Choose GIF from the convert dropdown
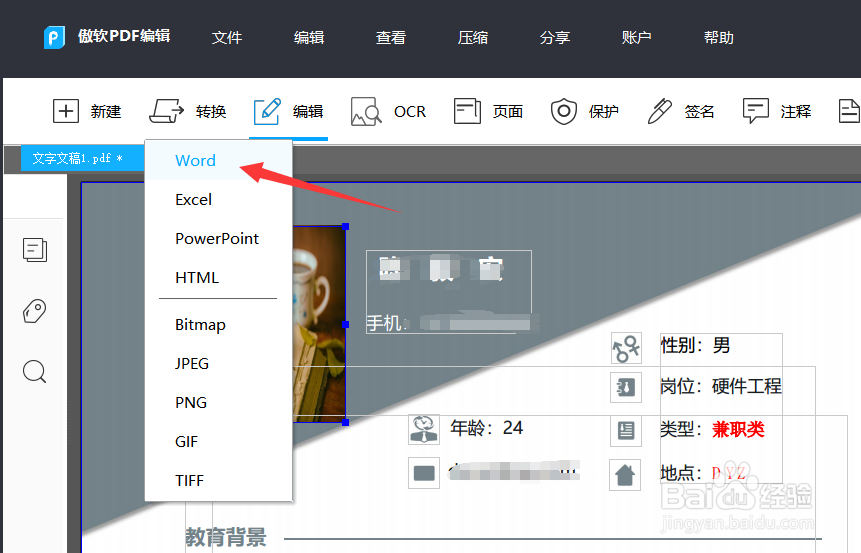Viewport: 861px width, 553px height. coord(218,442)
